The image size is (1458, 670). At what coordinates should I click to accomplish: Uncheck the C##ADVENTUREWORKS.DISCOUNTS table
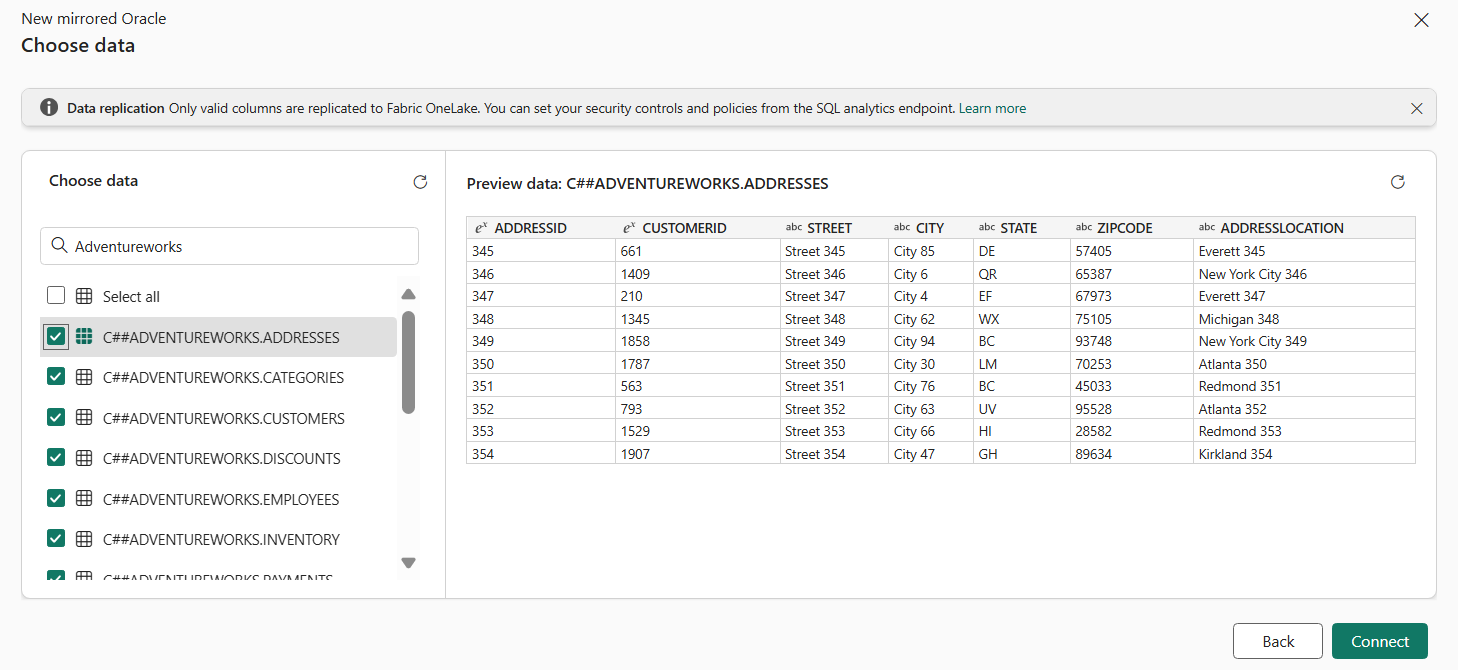(x=56, y=458)
